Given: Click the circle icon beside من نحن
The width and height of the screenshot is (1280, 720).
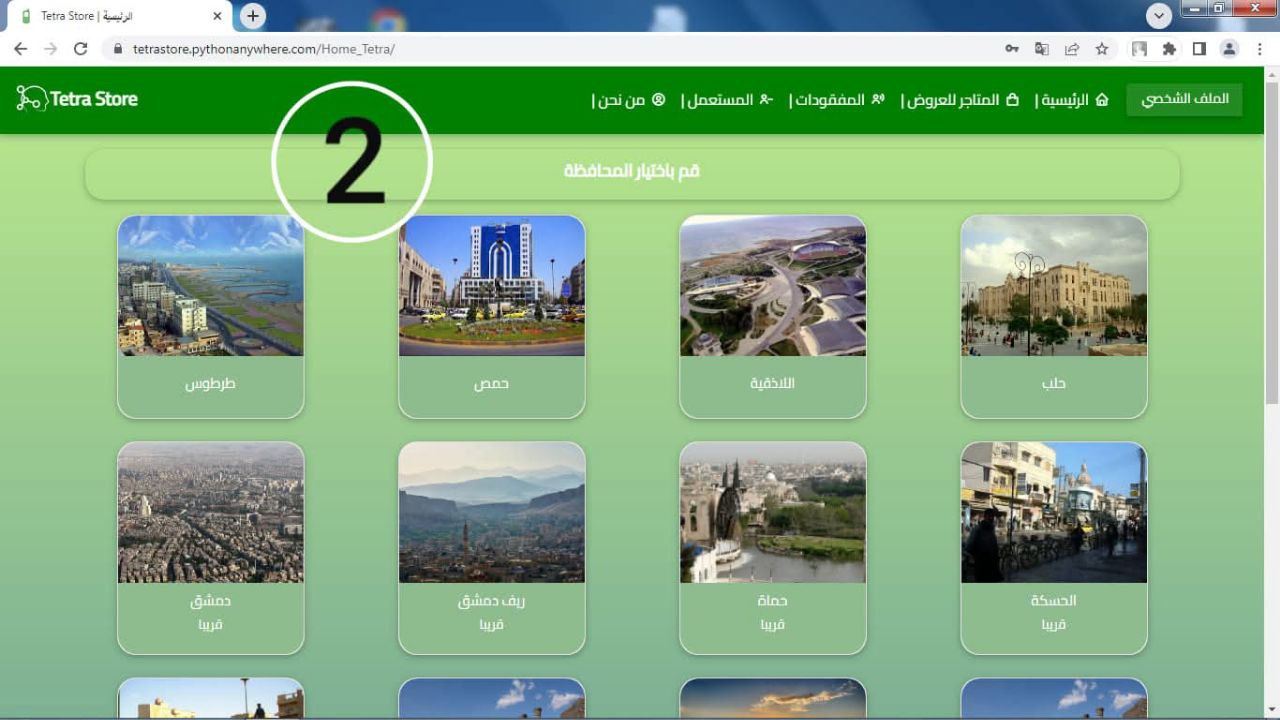Looking at the screenshot, I should (x=658, y=99).
